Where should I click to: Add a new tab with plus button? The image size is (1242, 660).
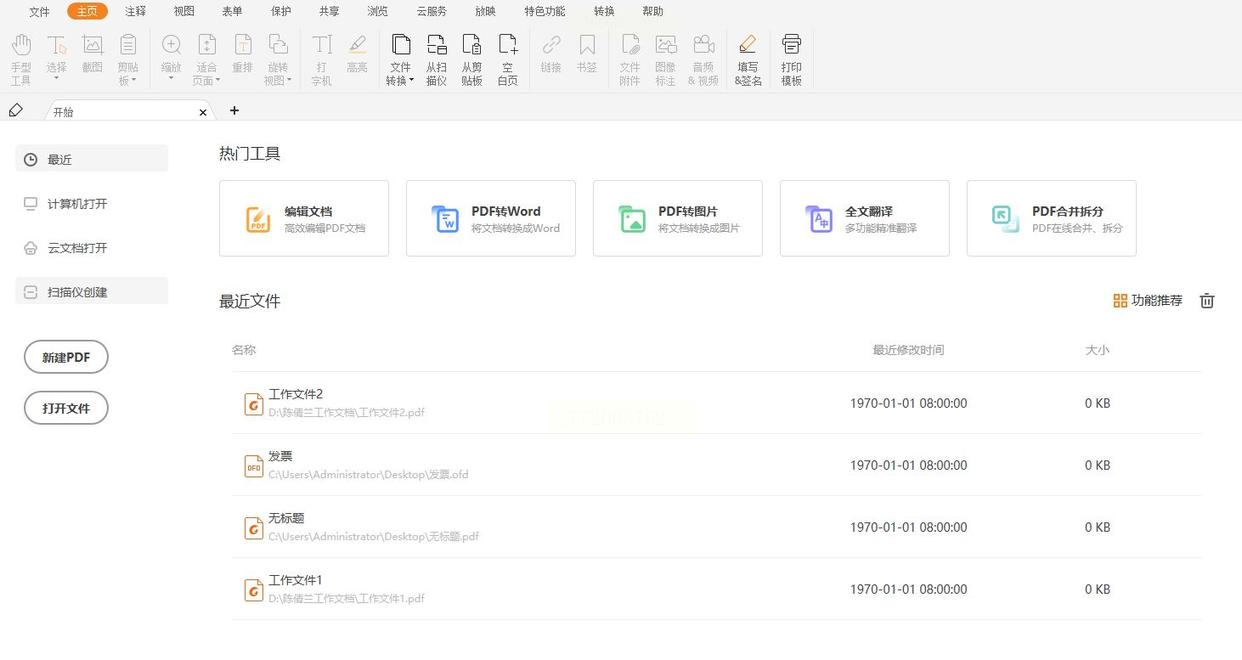pyautogui.click(x=234, y=111)
